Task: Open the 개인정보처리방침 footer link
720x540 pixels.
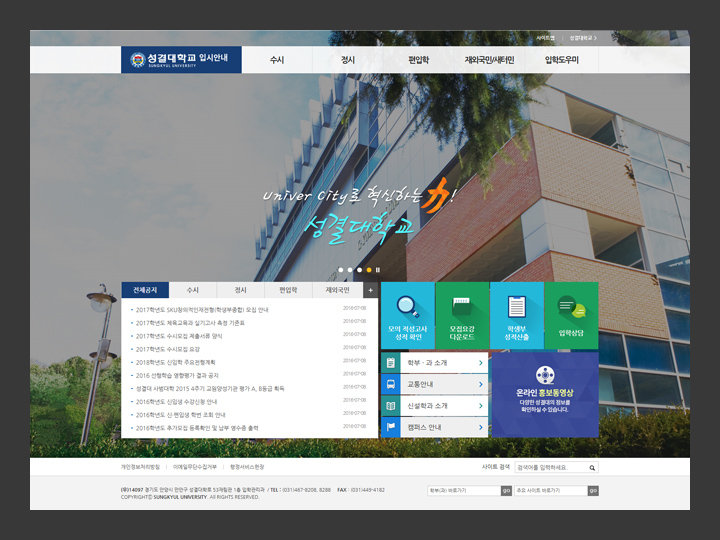Action: [140, 467]
